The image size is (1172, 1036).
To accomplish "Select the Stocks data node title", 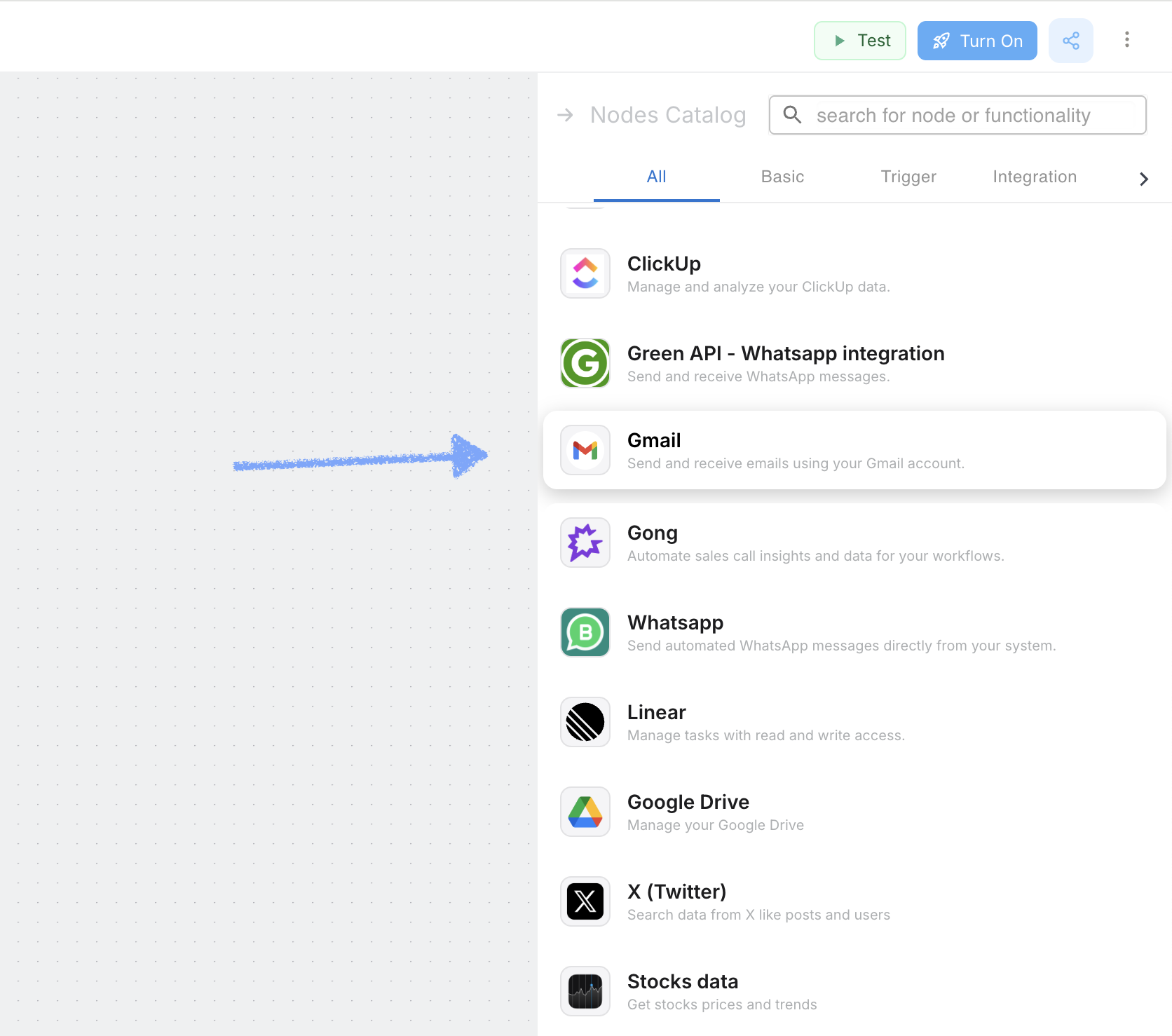I will (683, 981).
